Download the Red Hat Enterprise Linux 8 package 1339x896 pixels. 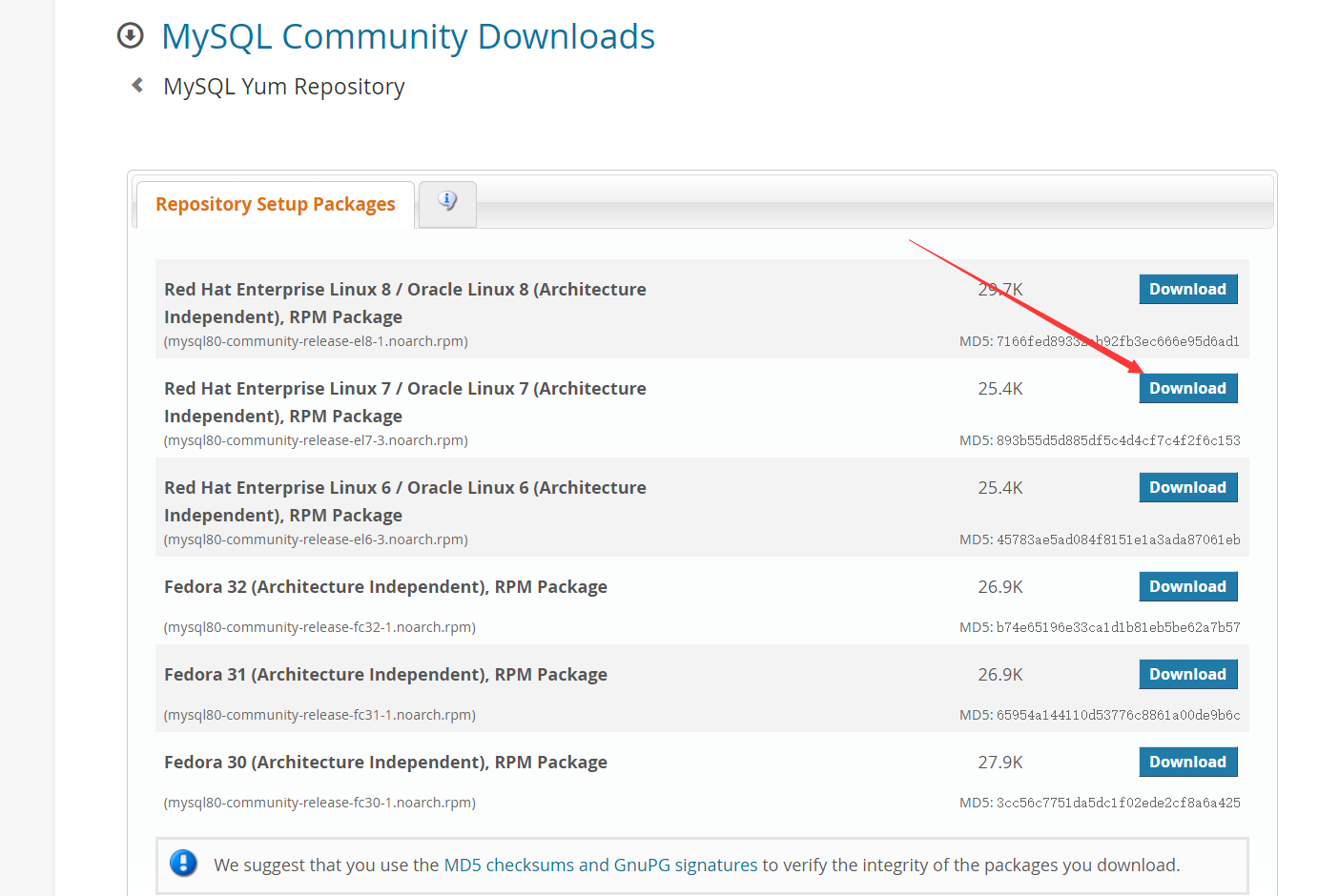point(1187,289)
